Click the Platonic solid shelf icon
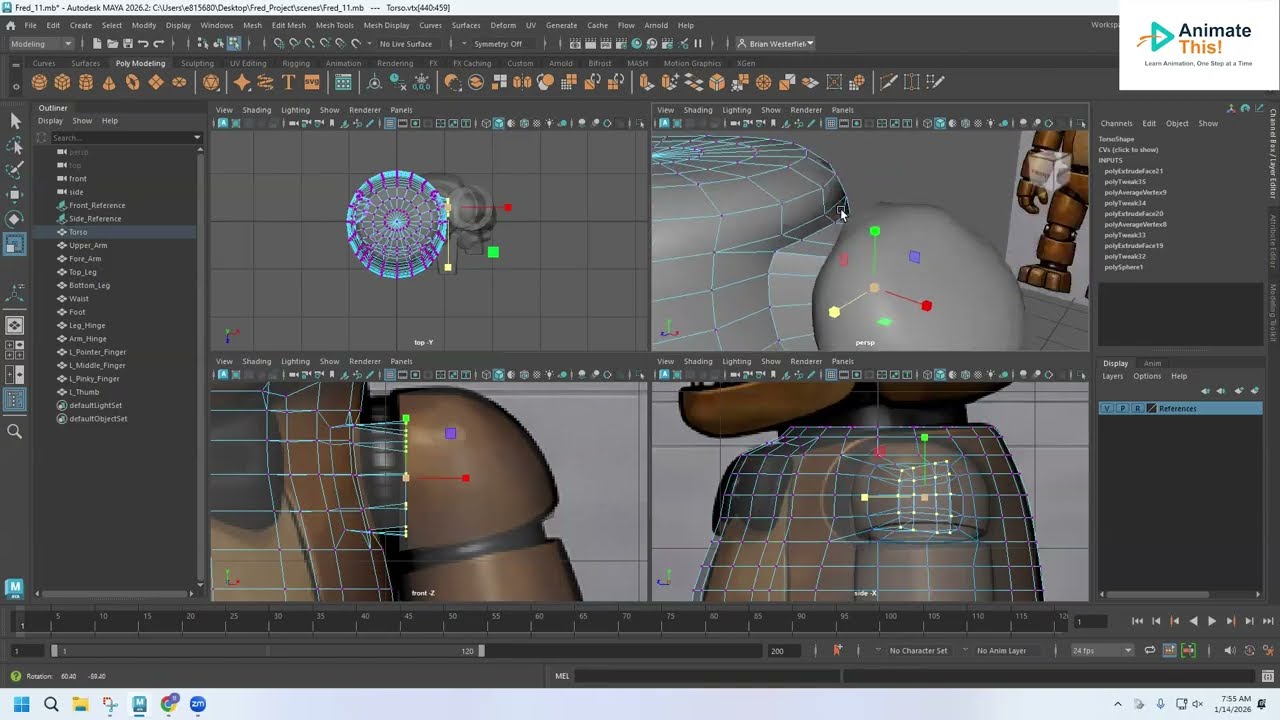Image resolution: width=1280 pixels, height=720 pixels. pyautogui.click(x=211, y=82)
